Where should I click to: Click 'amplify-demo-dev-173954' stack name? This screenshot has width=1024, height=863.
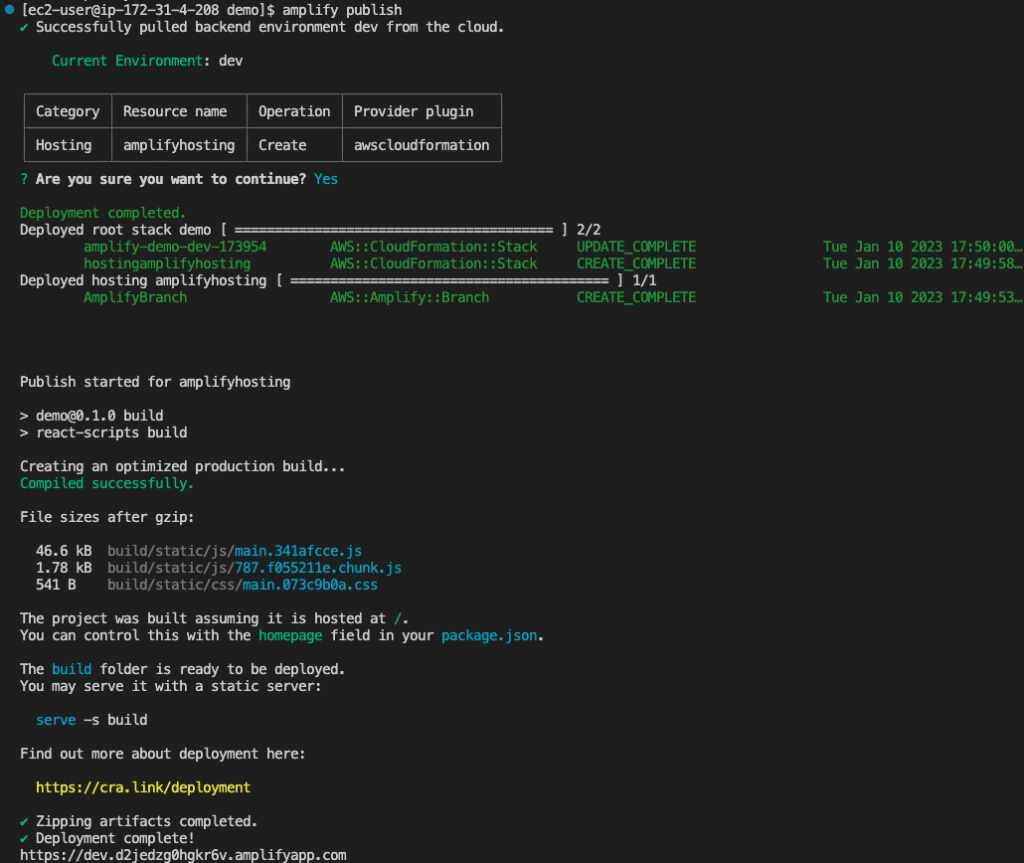175,247
